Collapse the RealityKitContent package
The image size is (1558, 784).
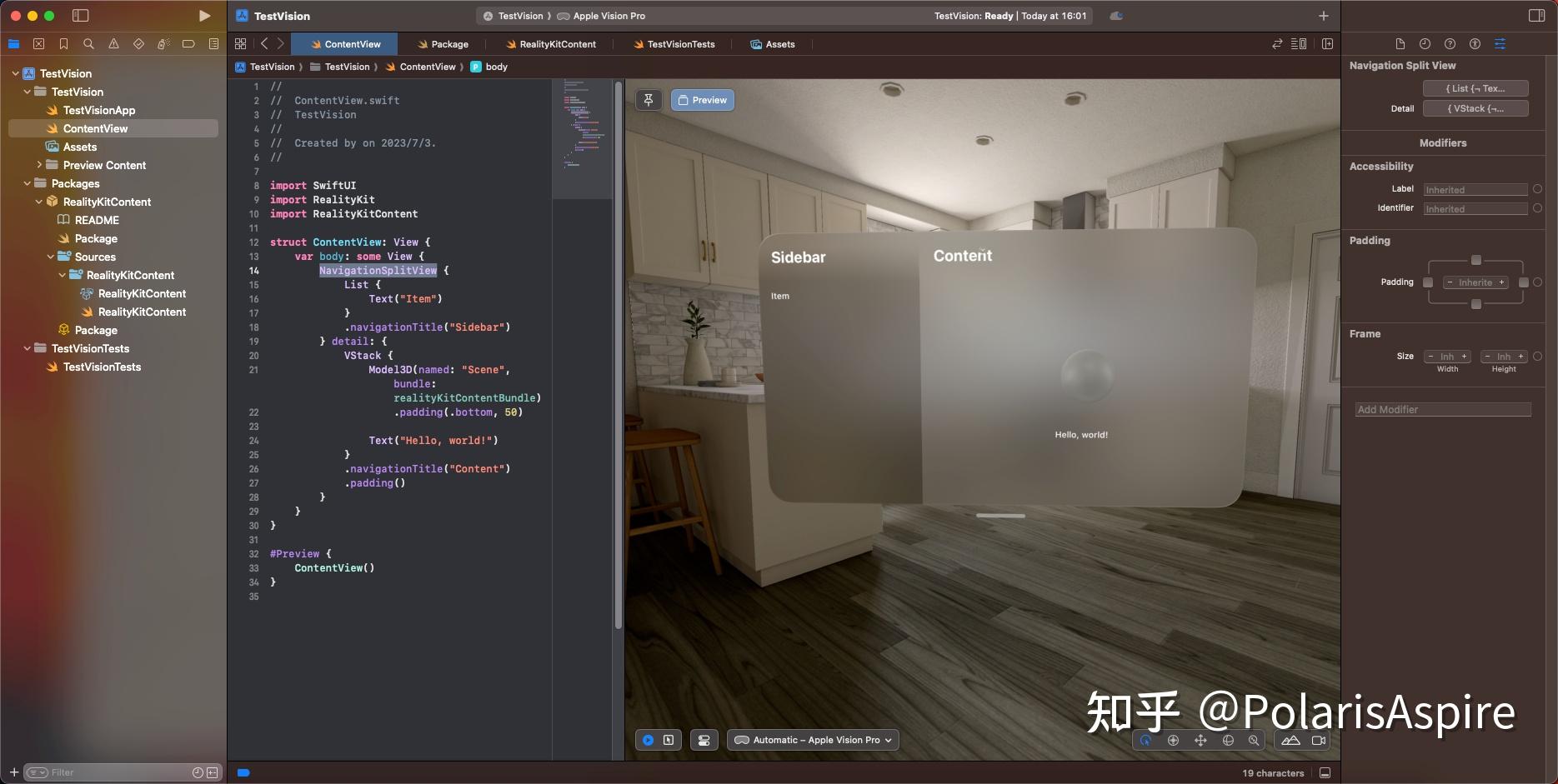pyautogui.click(x=38, y=202)
